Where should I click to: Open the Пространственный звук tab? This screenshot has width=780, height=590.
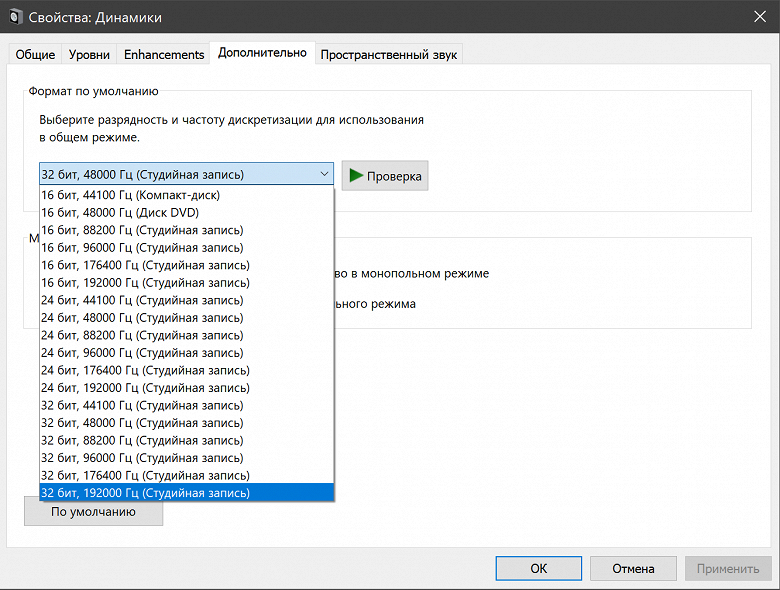tap(388, 55)
